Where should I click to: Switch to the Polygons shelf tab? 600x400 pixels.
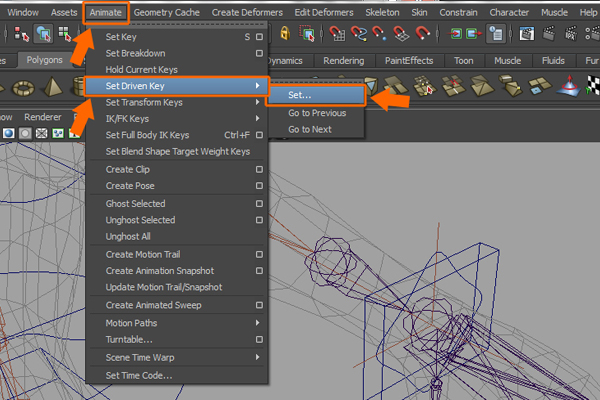coord(44,60)
